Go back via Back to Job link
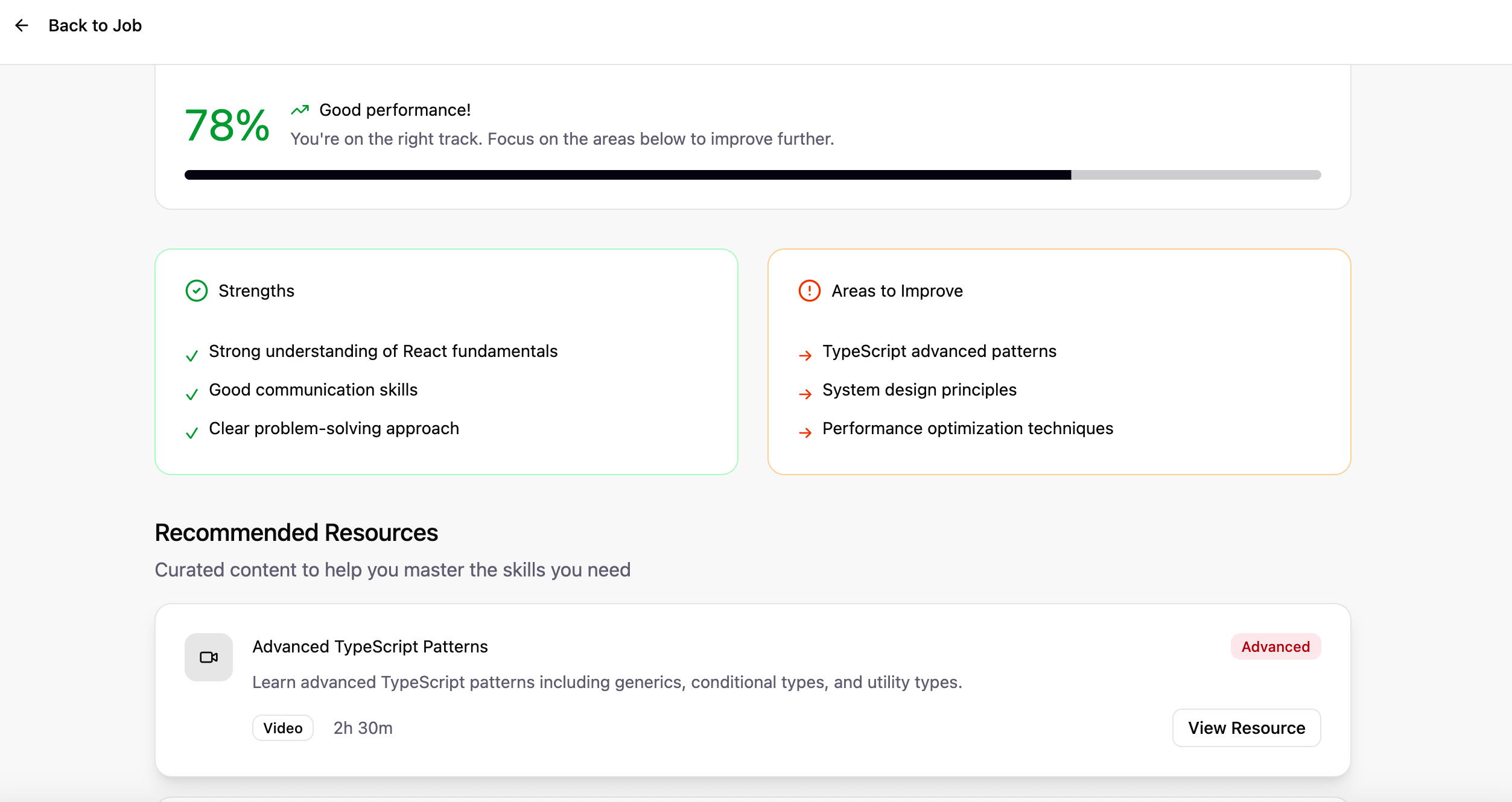The image size is (1512, 802). 95,25
